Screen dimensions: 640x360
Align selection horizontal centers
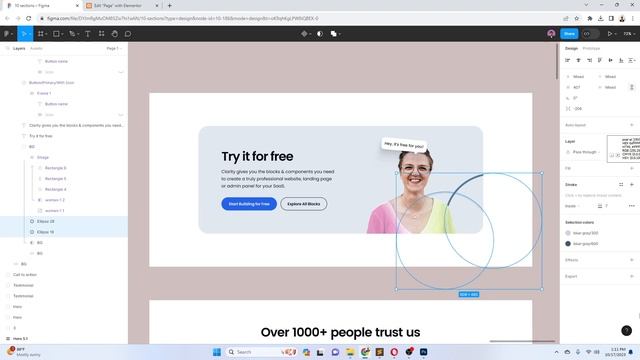tap(578, 60)
